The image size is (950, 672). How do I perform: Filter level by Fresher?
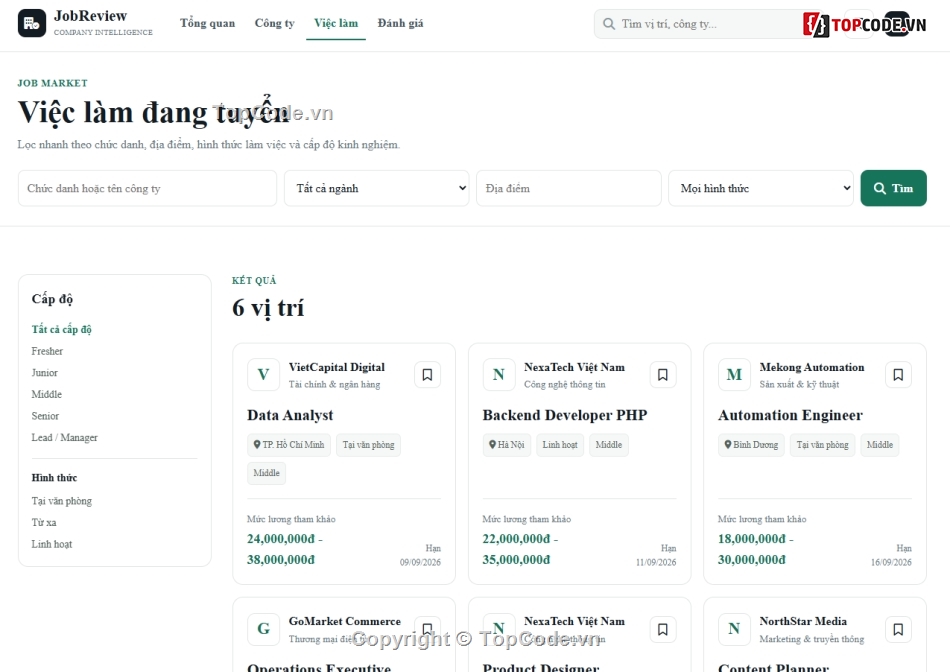[x=47, y=351]
